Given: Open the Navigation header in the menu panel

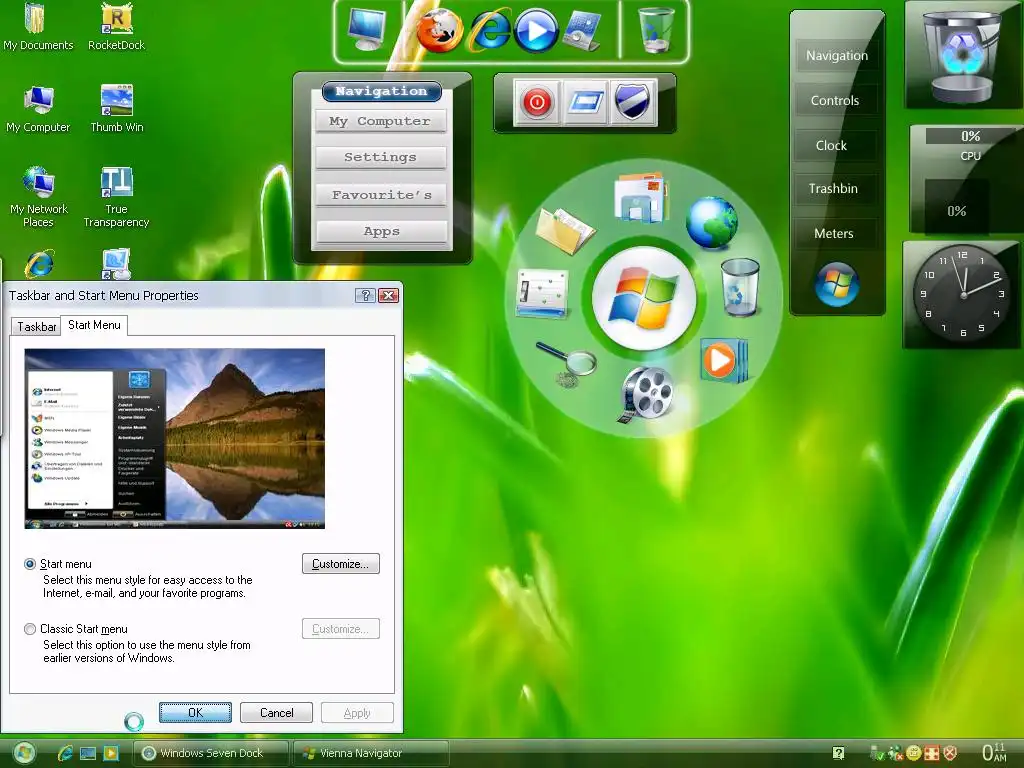Looking at the screenshot, I should coord(381,91).
